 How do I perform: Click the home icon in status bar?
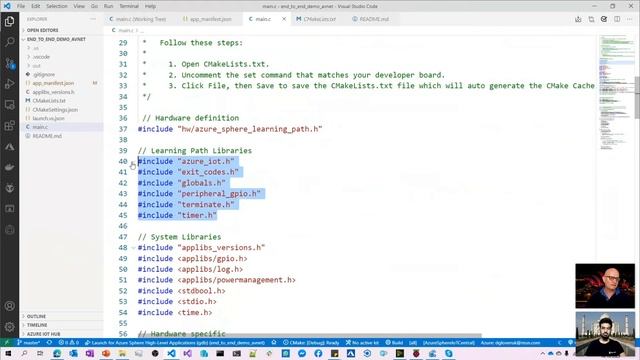click(274, 342)
